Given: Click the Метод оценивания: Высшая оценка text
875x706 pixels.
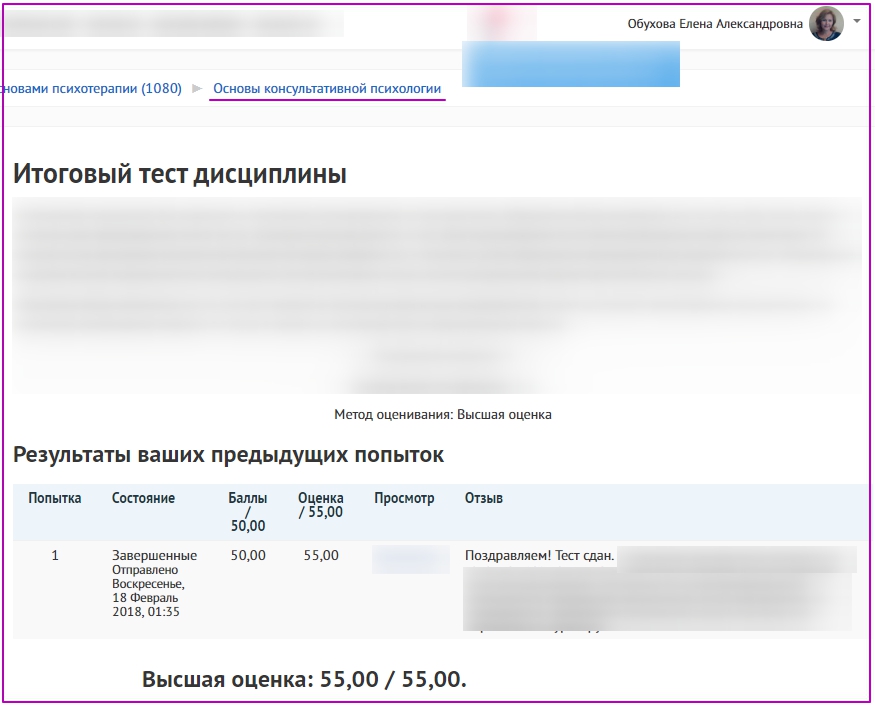Looking at the screenshot, I should [x=442, y=414].
